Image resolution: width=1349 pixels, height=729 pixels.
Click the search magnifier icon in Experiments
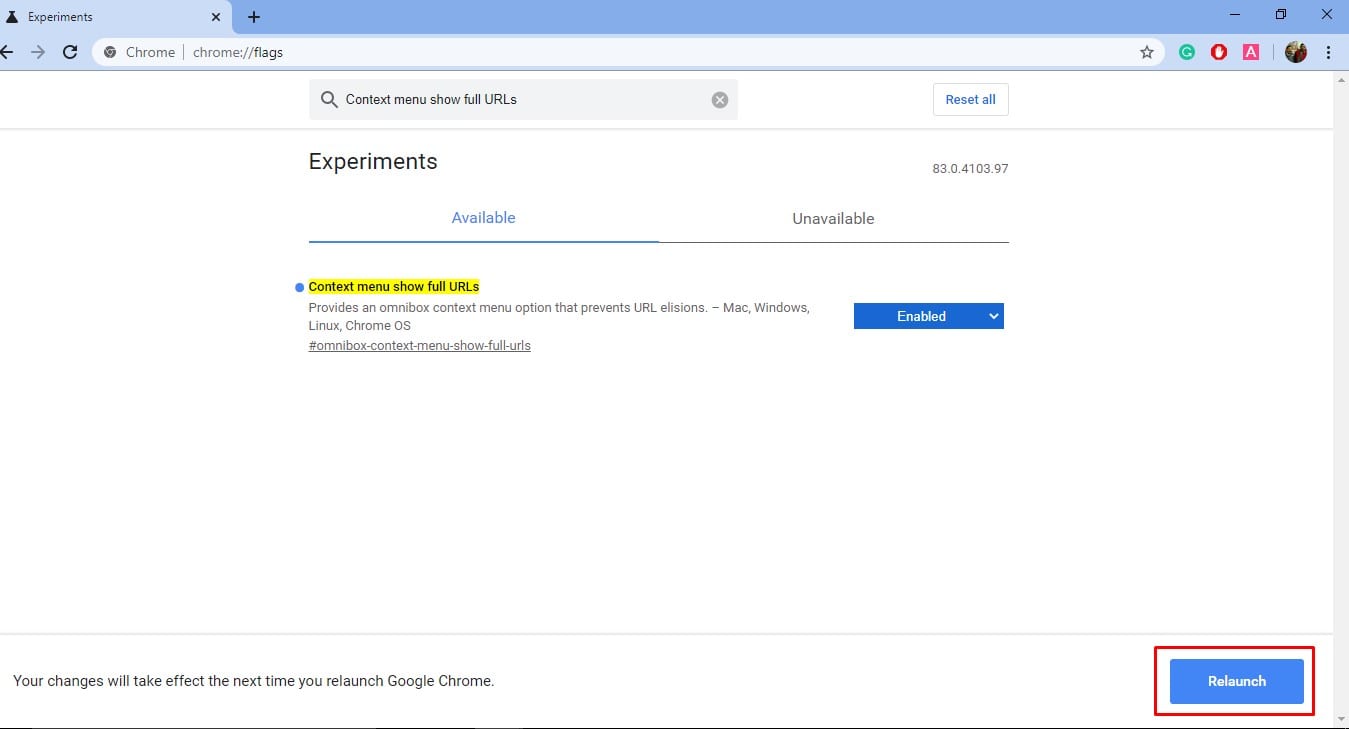(x=329, y=99)
